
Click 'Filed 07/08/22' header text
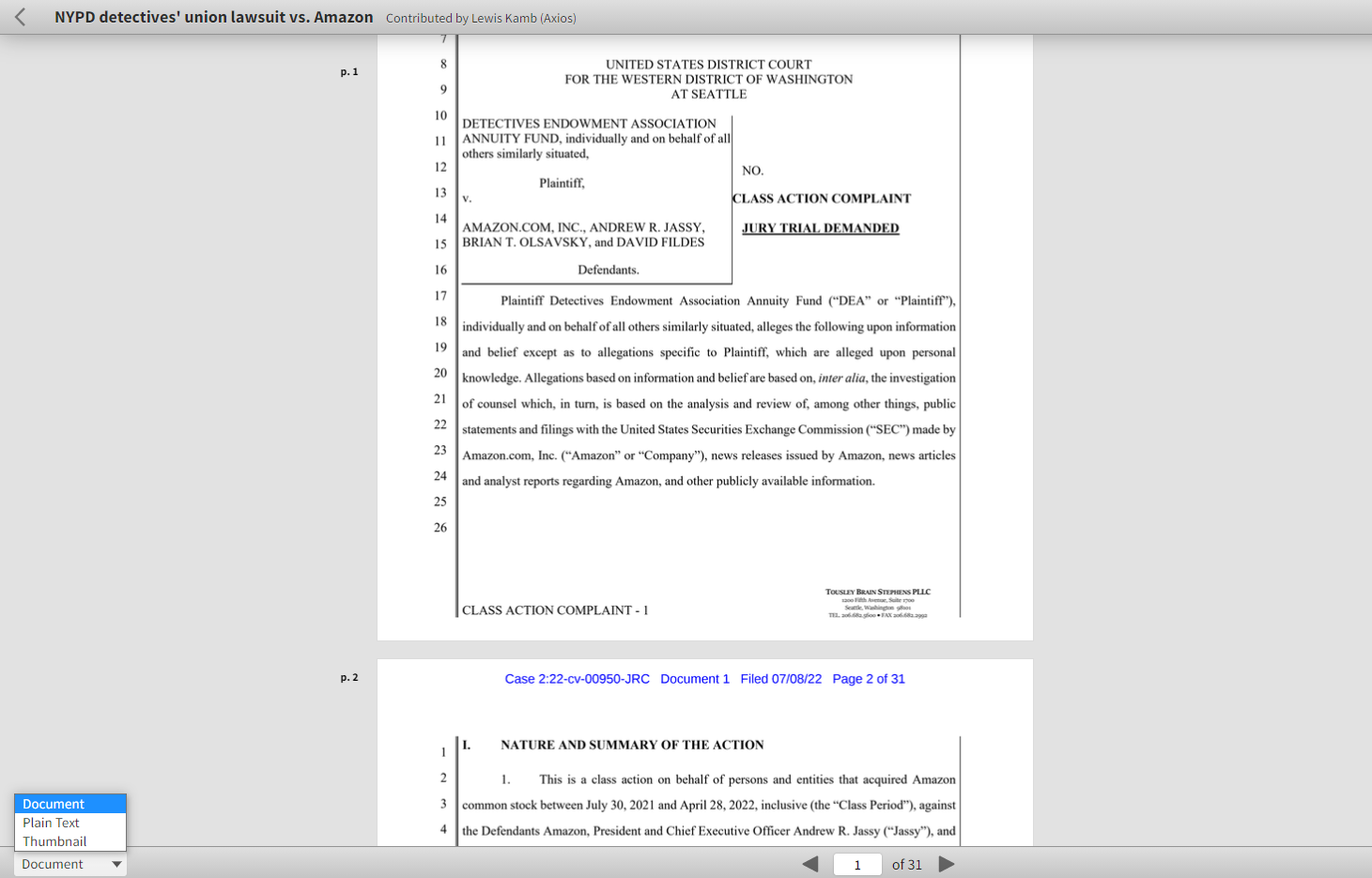pyautogui.click(x=781, y=679)
